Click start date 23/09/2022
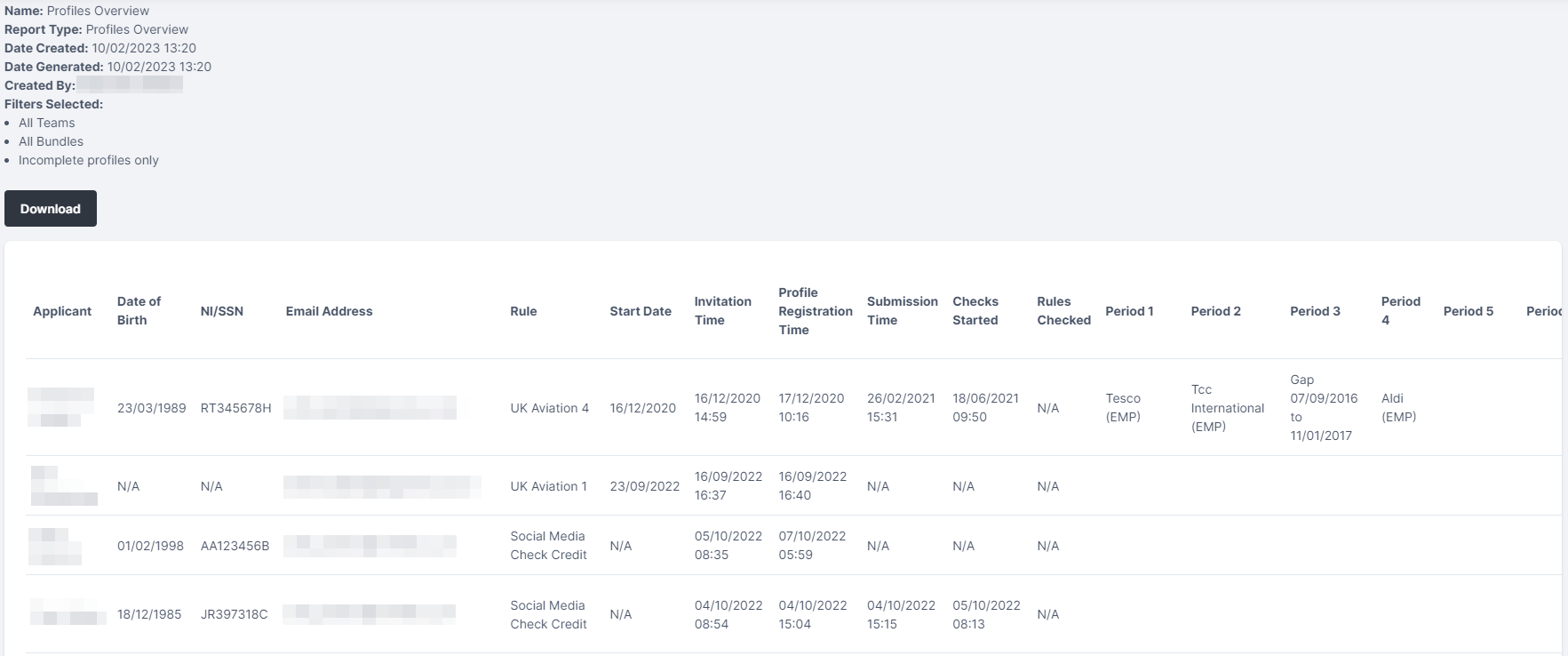The height and width of the screenshot is (656, 1568). pos(644,486)
